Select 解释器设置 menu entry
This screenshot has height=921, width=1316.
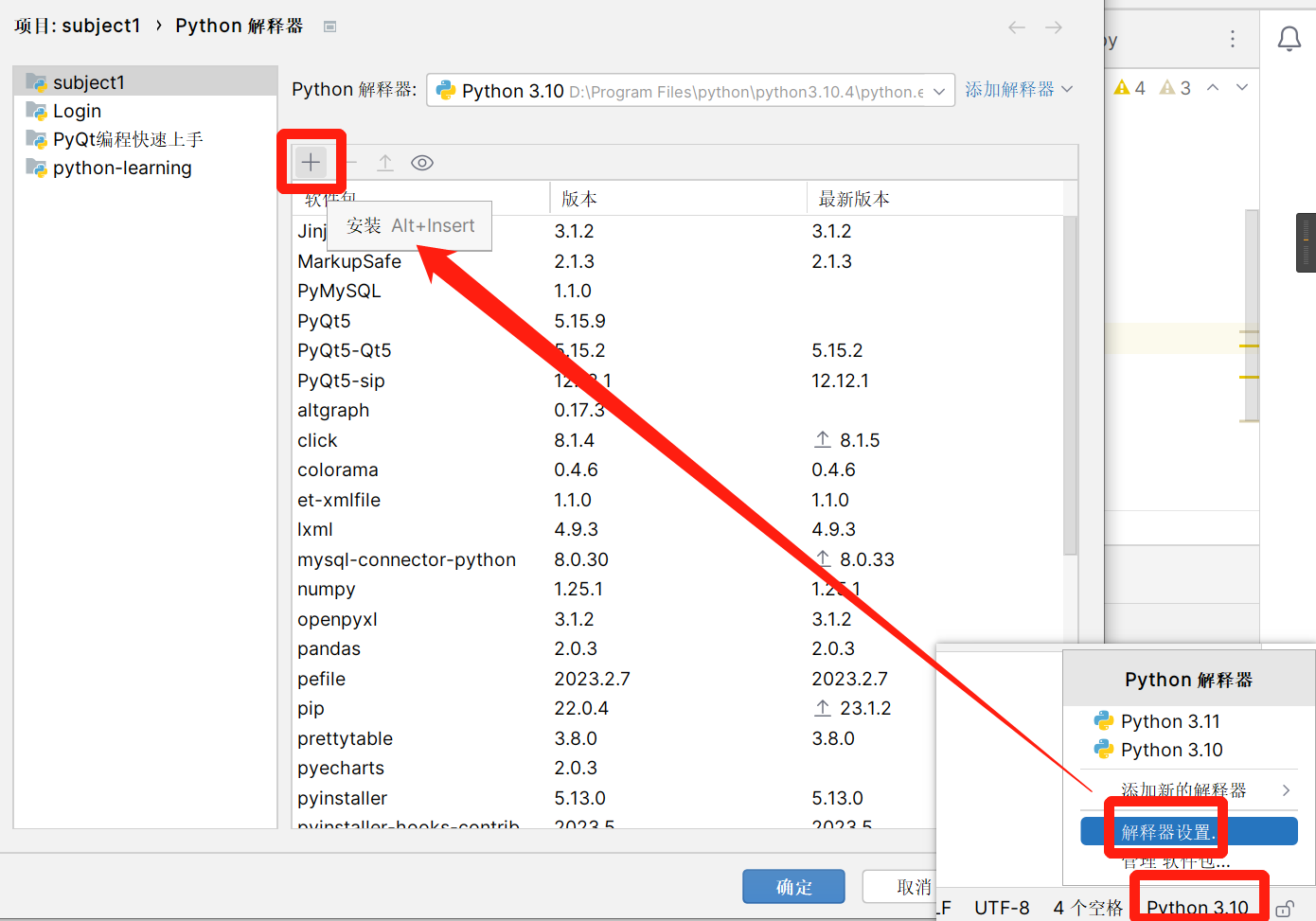point(1189,832)
